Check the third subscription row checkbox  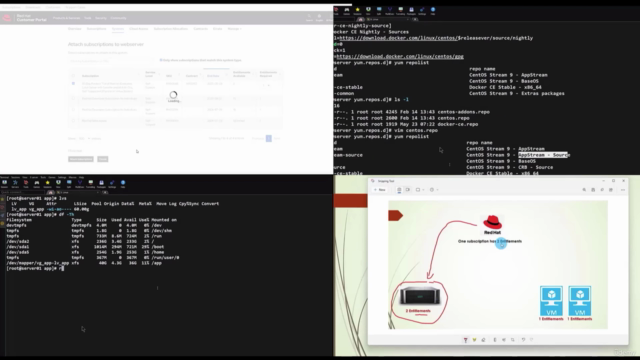[x=73, y=109]
